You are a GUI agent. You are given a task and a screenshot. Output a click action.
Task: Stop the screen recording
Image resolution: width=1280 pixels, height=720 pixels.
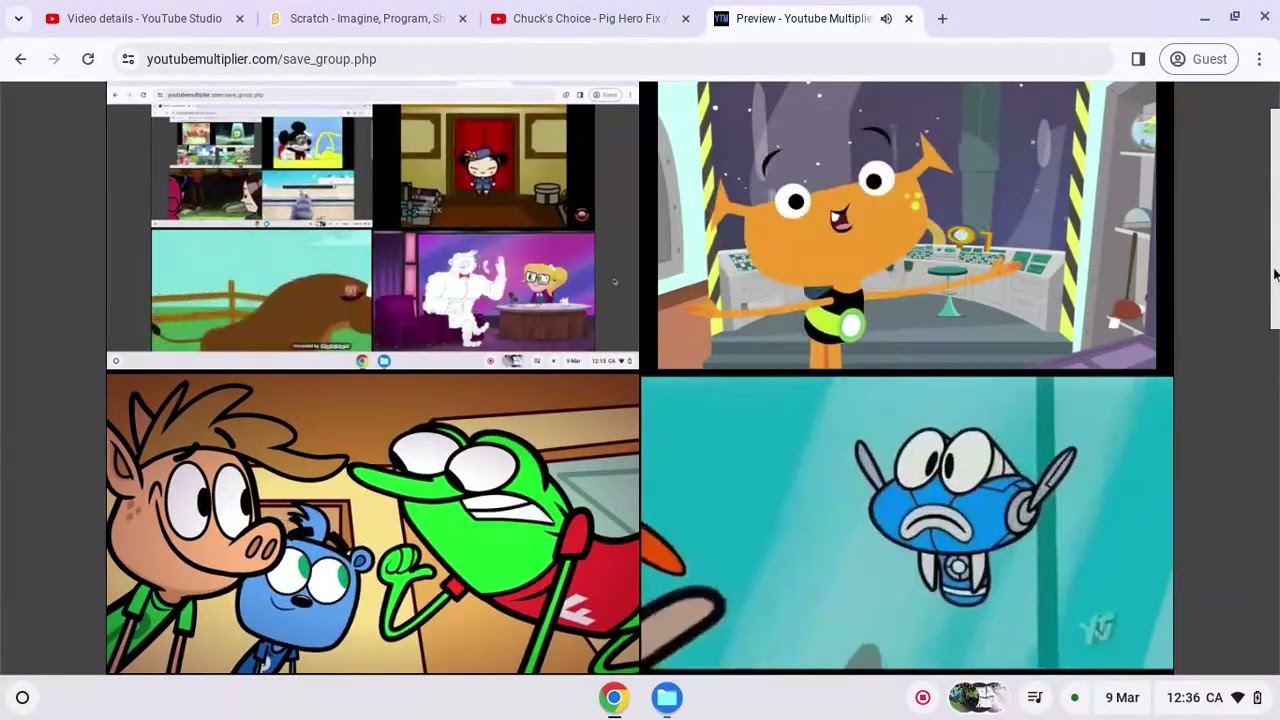pos(923,698)
